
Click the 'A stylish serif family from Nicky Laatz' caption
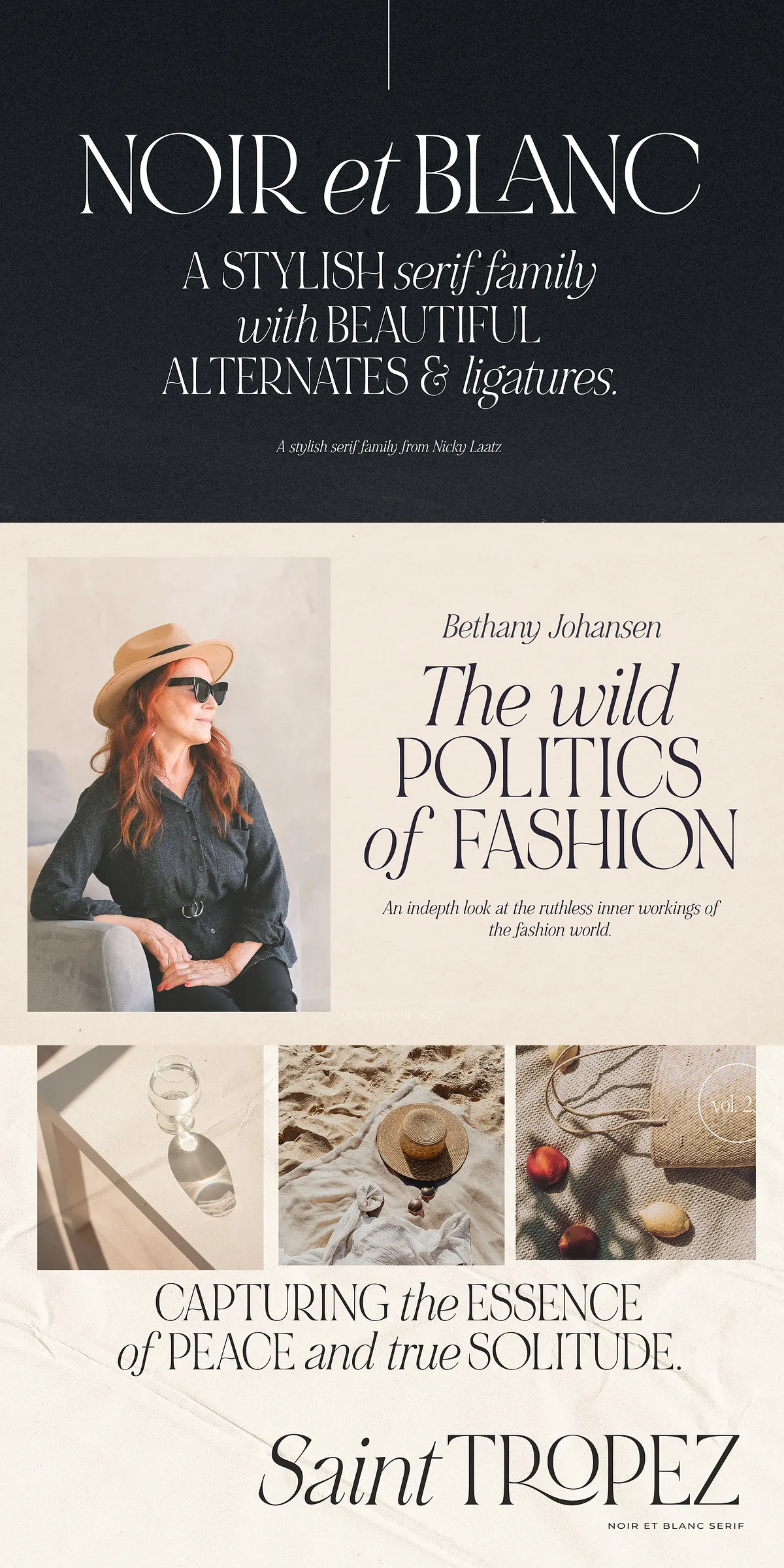(x=389, y=447)
